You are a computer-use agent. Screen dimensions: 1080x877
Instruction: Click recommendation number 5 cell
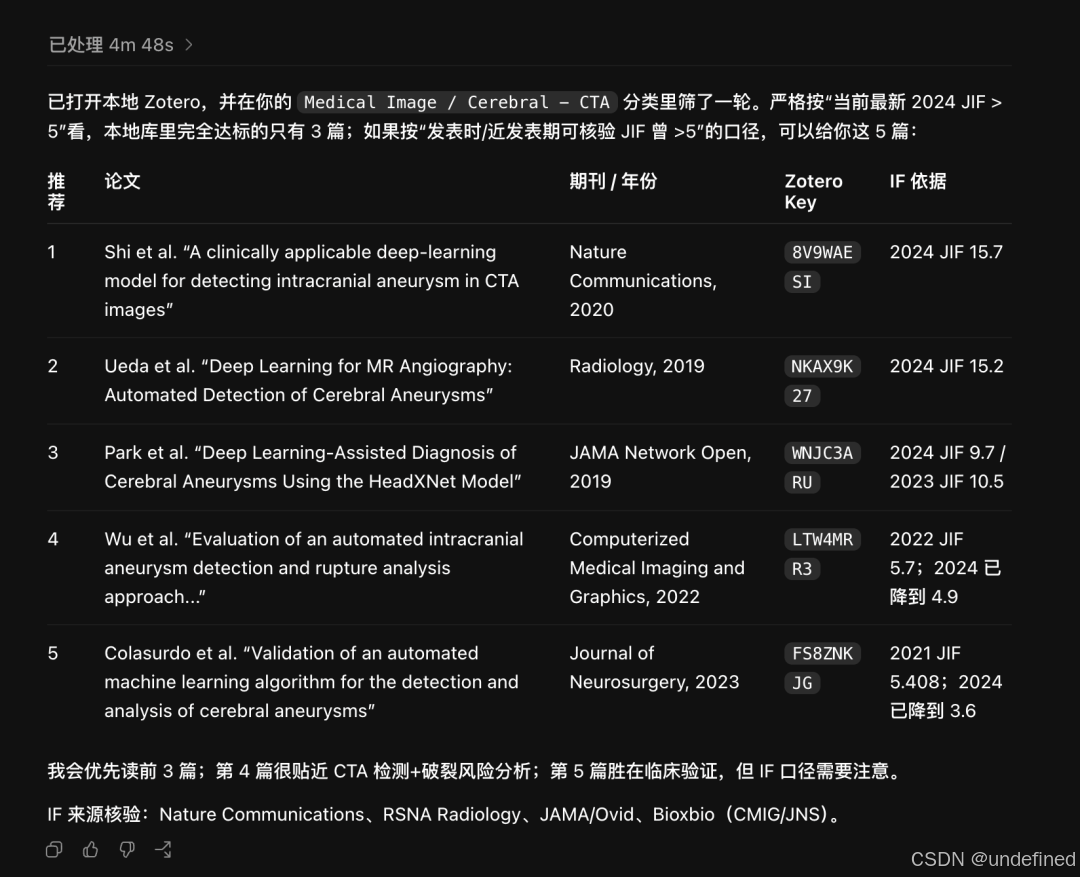(53, 653)
